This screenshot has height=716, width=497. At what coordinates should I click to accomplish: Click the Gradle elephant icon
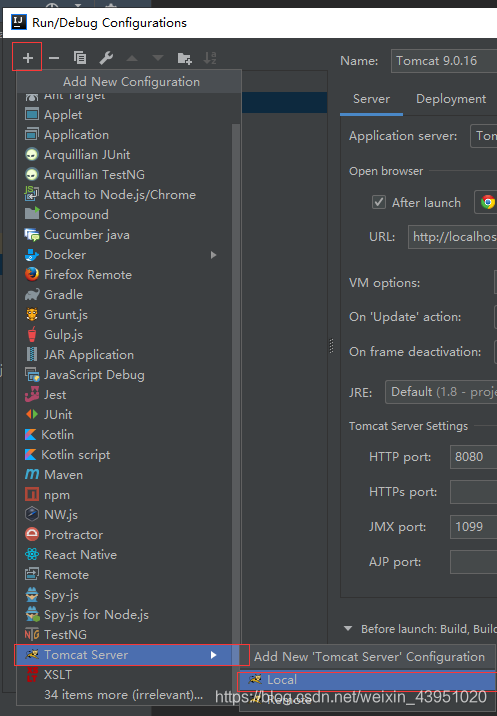pyautogui.click(x=32, y=295)
